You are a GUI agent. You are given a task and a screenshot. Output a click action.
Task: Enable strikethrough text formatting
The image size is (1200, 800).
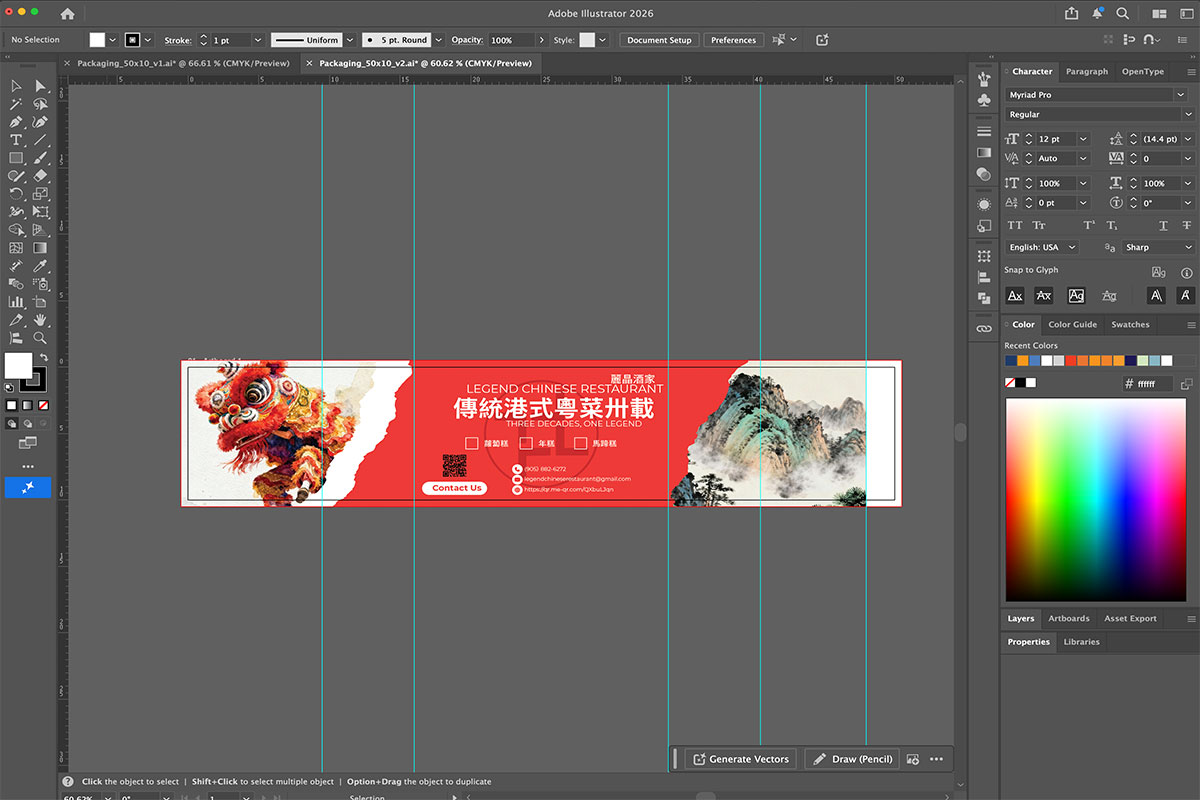1188,224
